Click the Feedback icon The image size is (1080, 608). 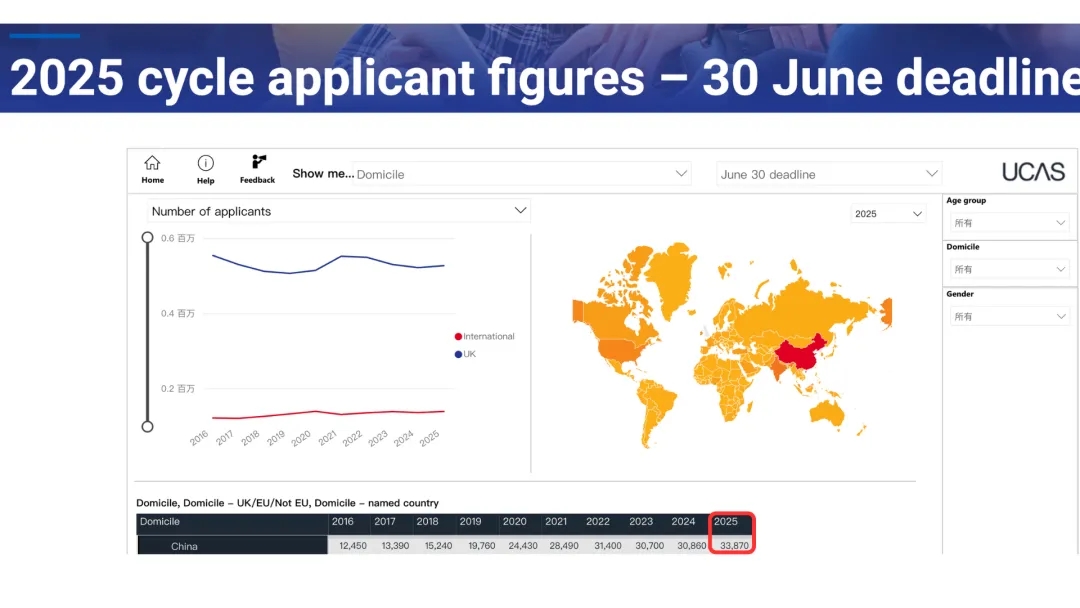click(x=258, y=162)
